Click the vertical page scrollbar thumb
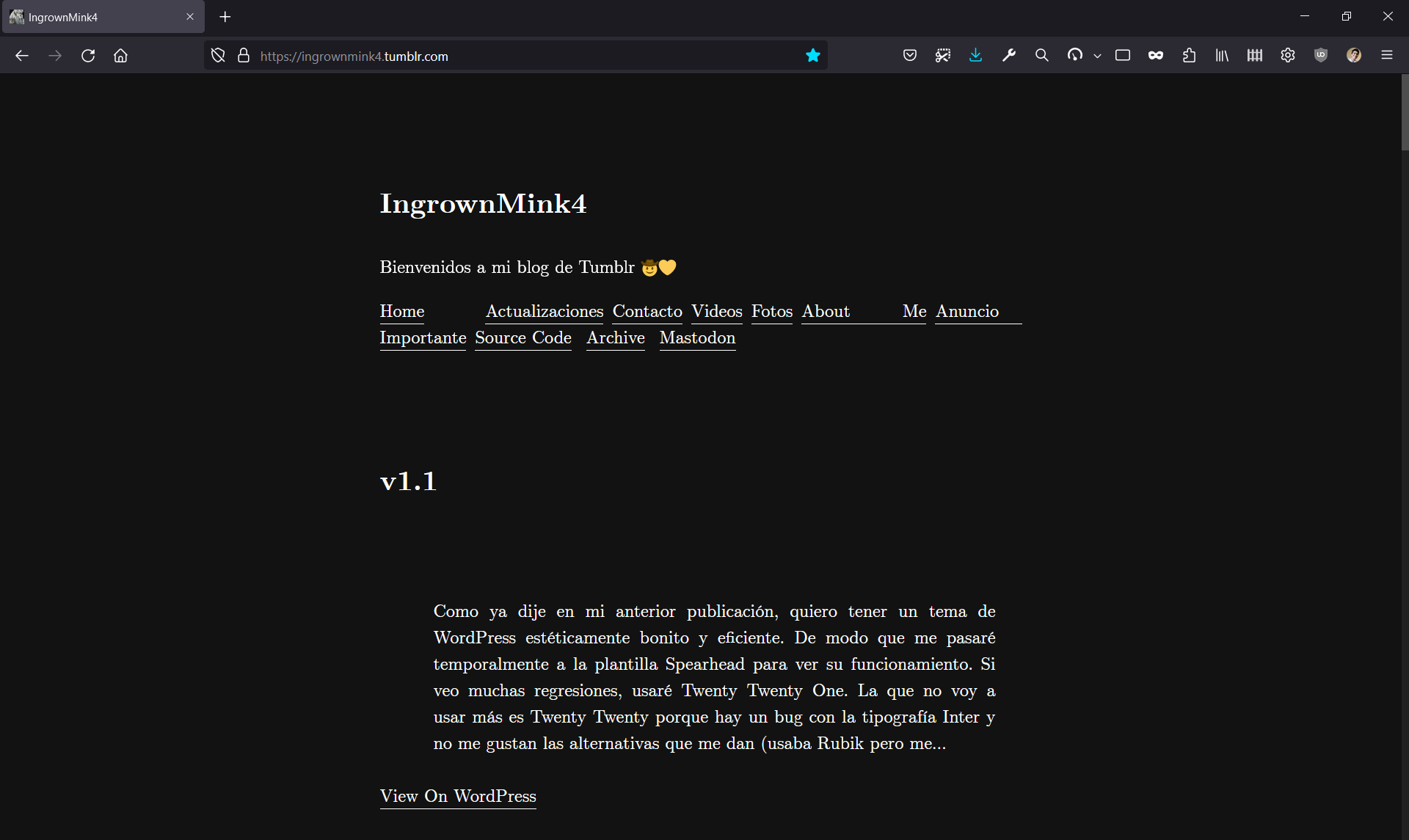This screenshot has height=840, width=1409. 1405,114
